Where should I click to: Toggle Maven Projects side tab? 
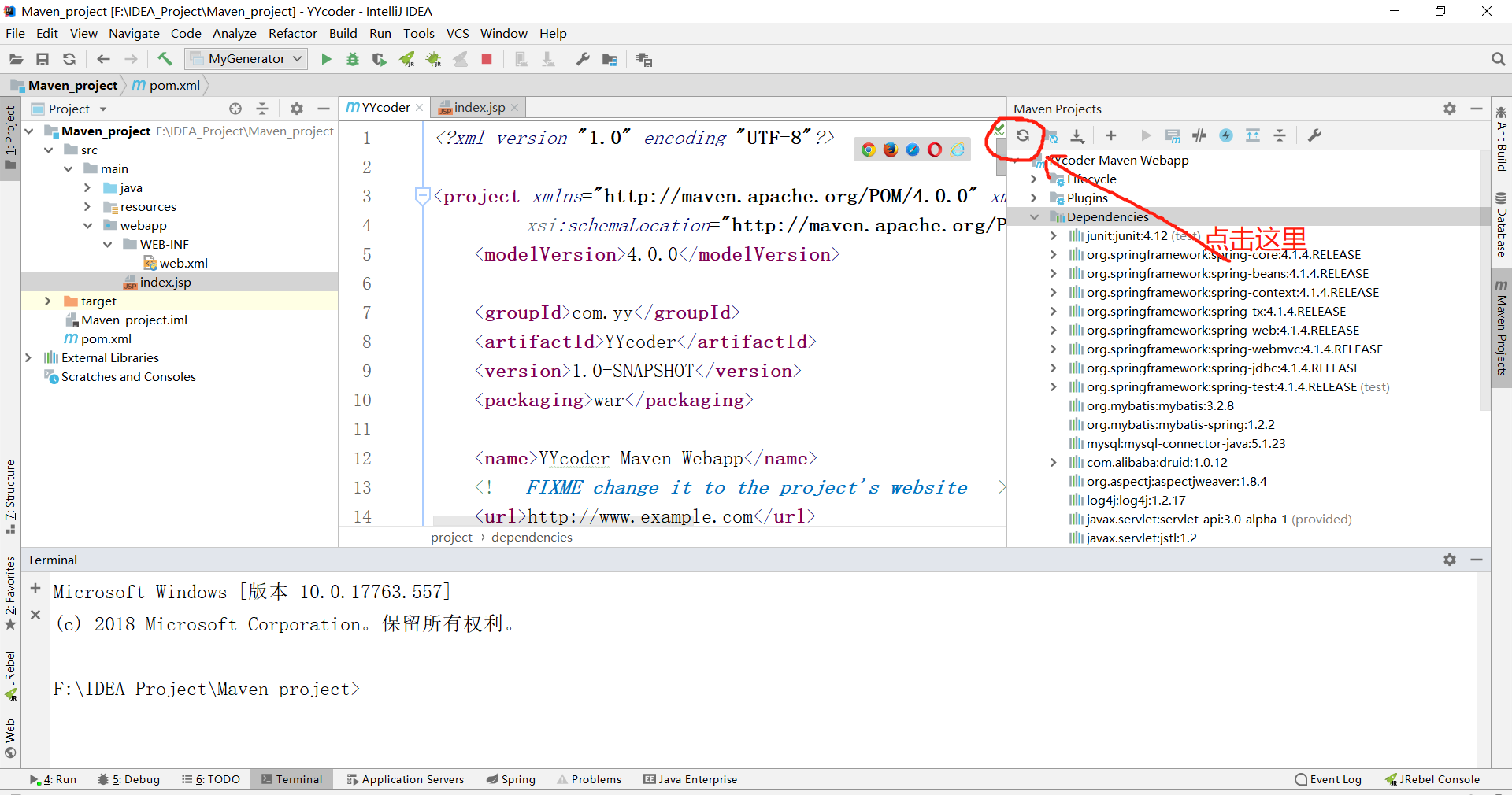tap(1502, 327)
